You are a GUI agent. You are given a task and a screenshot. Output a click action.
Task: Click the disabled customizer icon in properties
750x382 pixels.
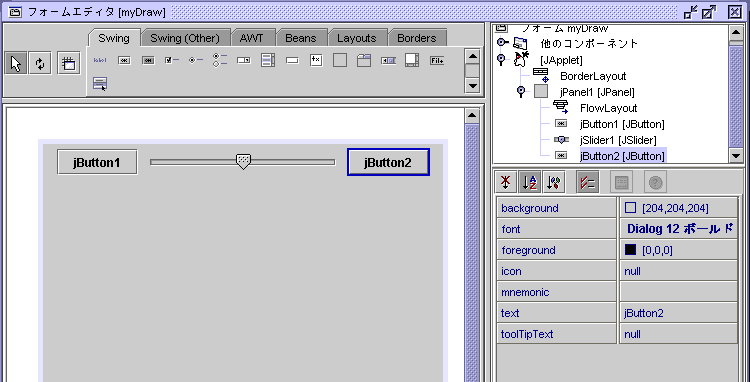pos(621,183)
